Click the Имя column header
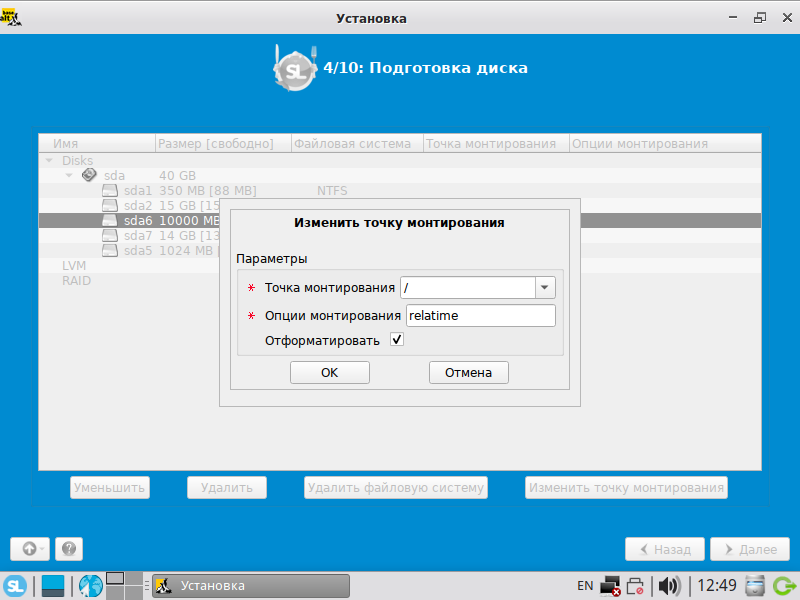 click(x=97, y=143)
